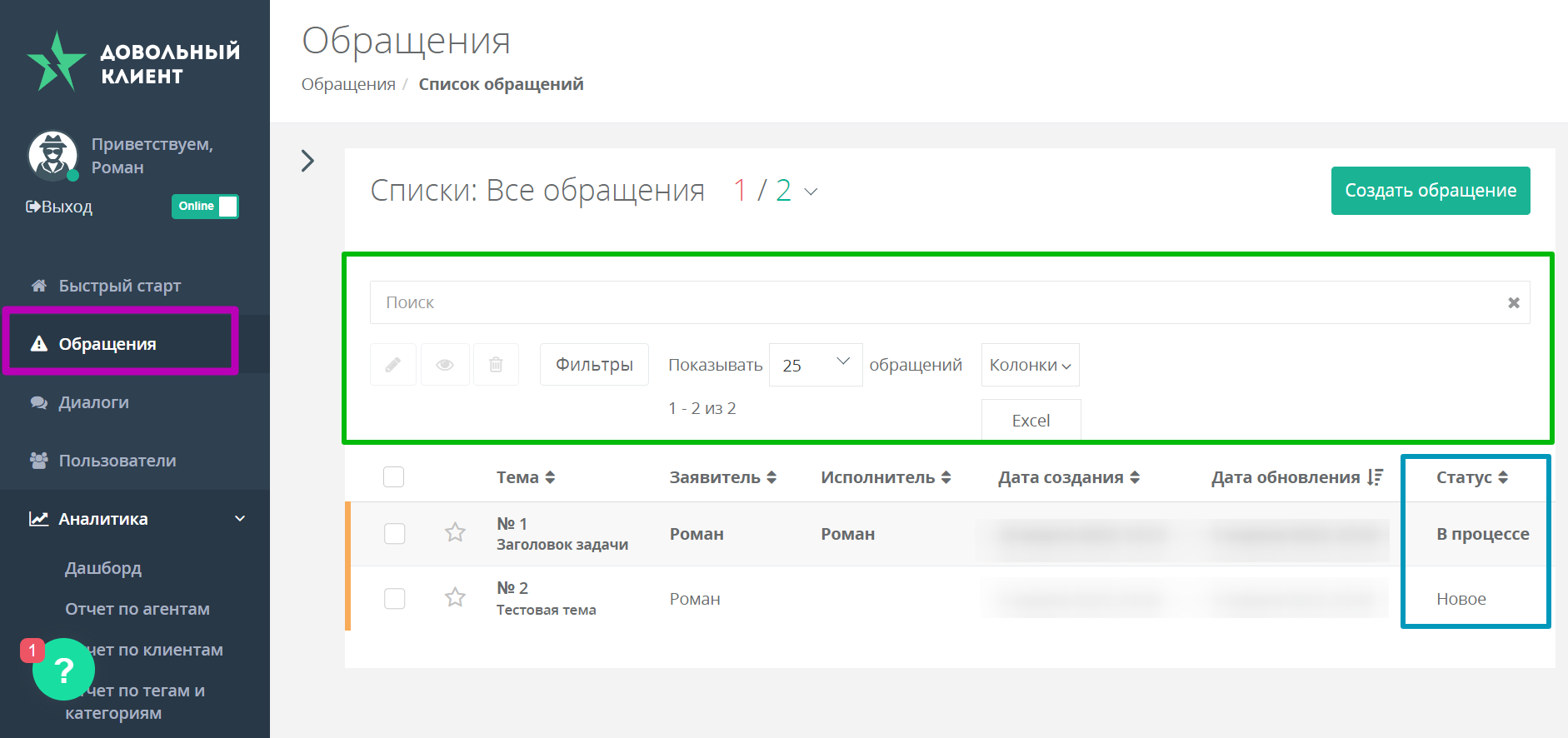This screenshot has height=738, width=1568.
Task: Expand side panel with right chevron
Action: 307,161
